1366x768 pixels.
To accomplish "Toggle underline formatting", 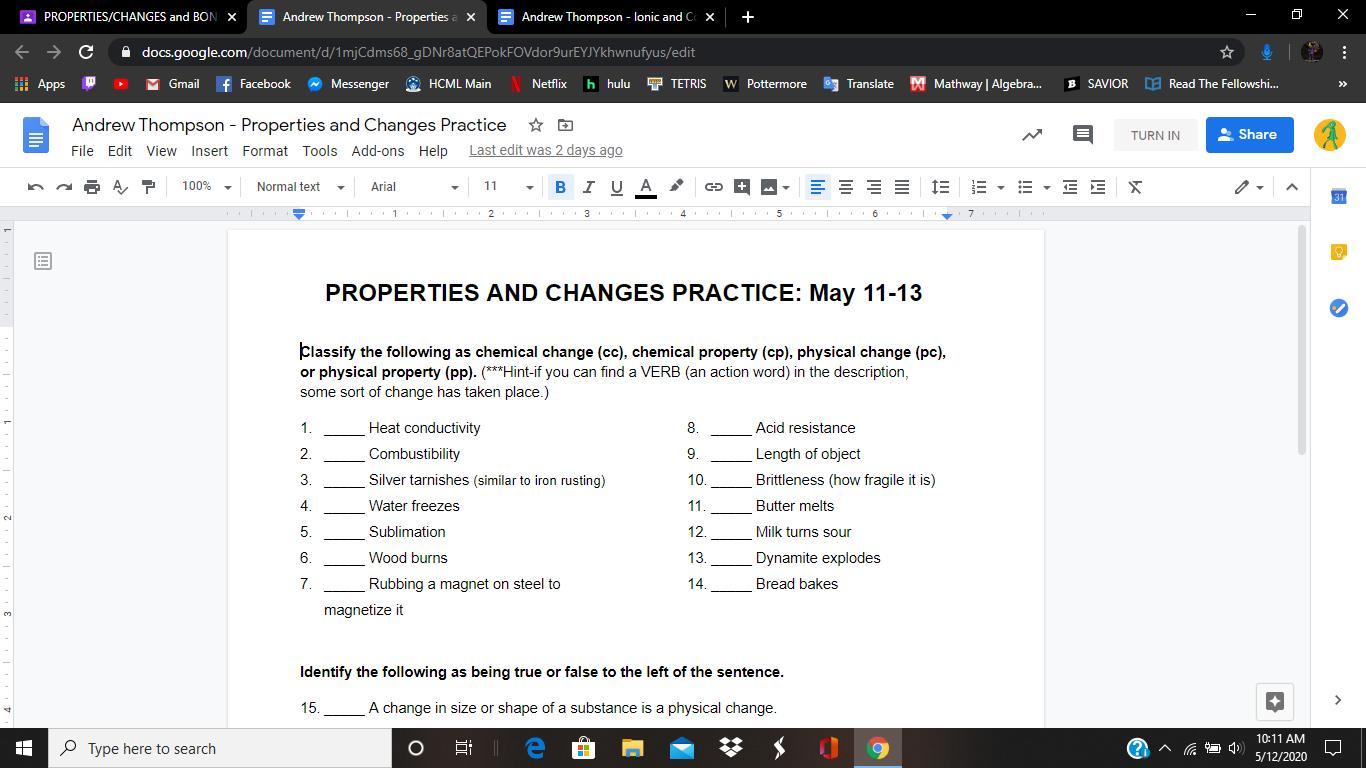I will (616, 187).
